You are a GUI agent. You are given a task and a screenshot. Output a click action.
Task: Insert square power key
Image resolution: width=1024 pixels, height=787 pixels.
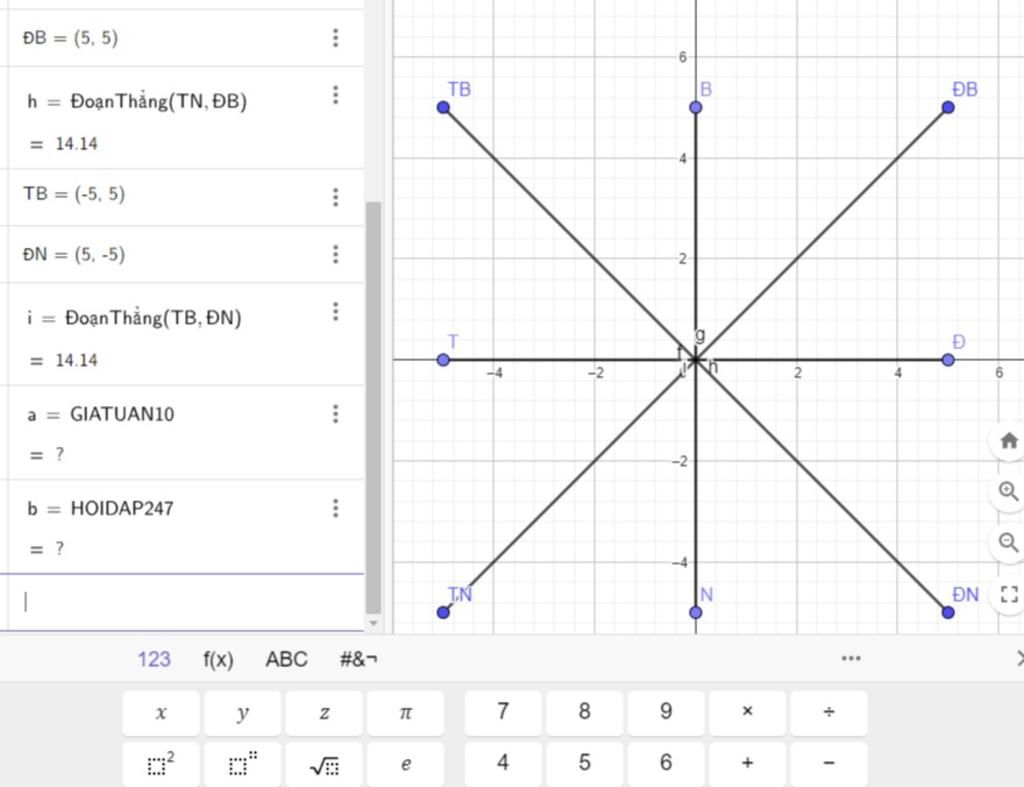click(x=161, y=763)
